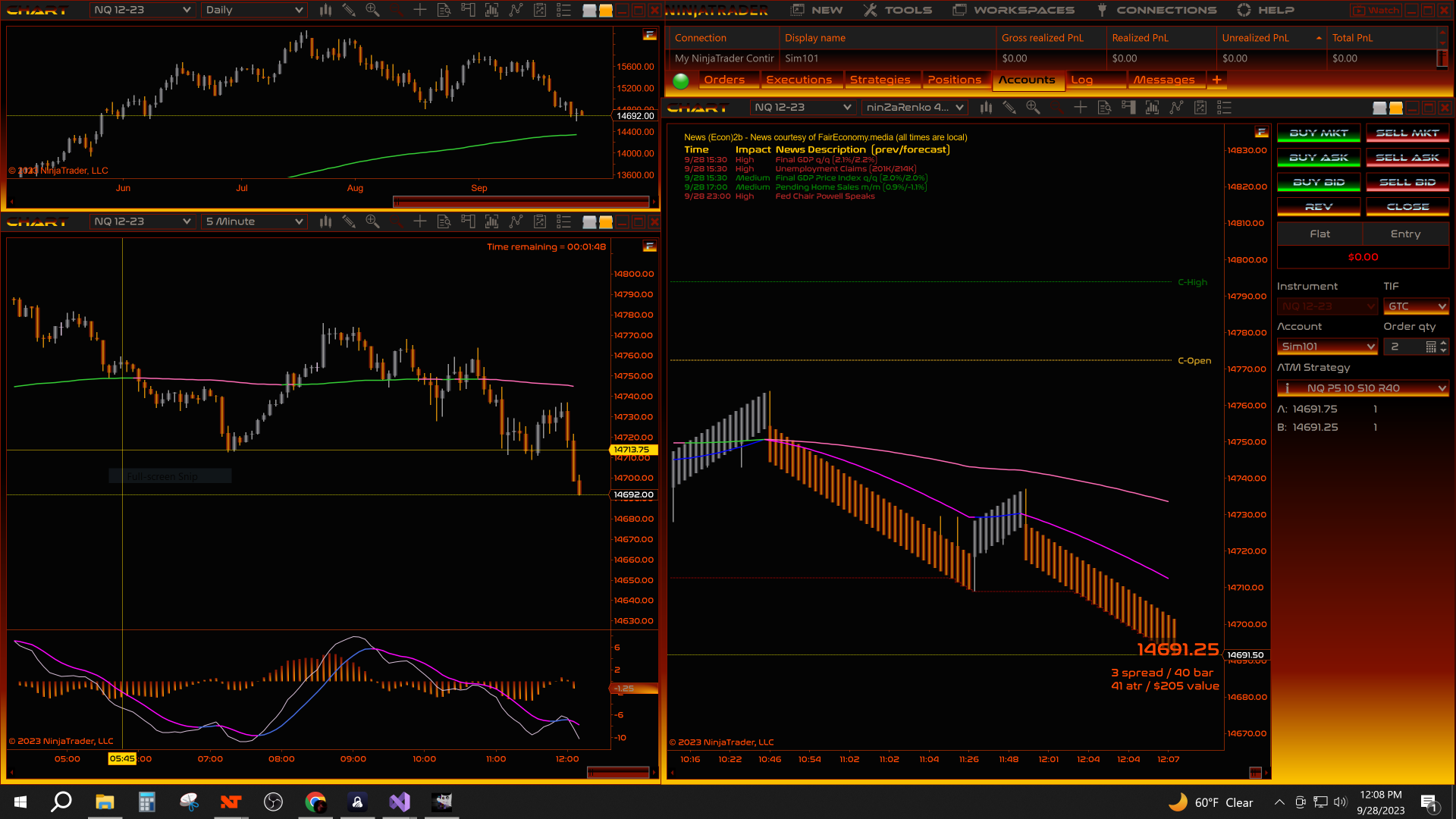Open bar style icon in Daily chart toolbar
Viewport: 1456px width, 819px height.
point(325,10)
